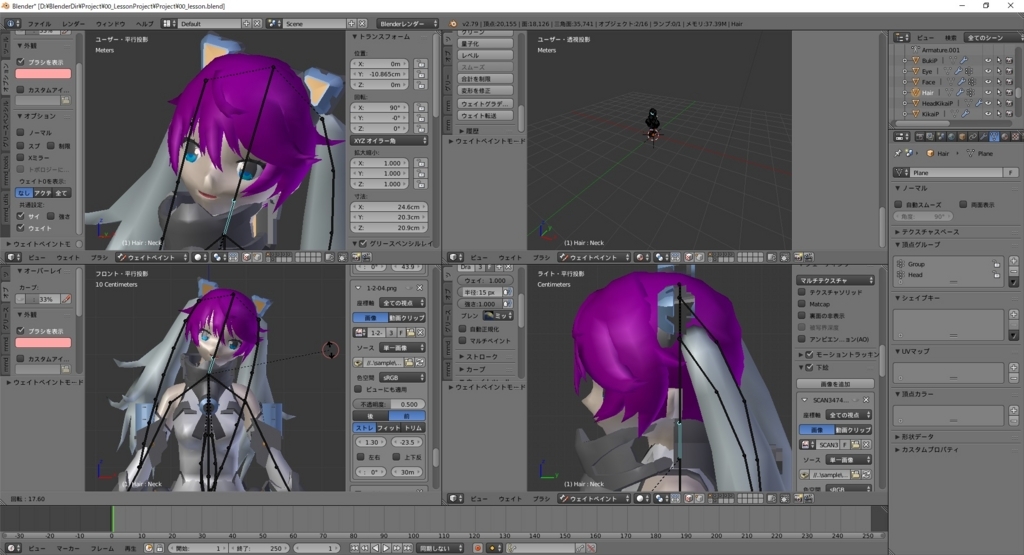Image resolution: width=1024 pixels, height=555 pixels.
Task: Expand the HeadKikaiP outliner entry
Action: point(904,103)
